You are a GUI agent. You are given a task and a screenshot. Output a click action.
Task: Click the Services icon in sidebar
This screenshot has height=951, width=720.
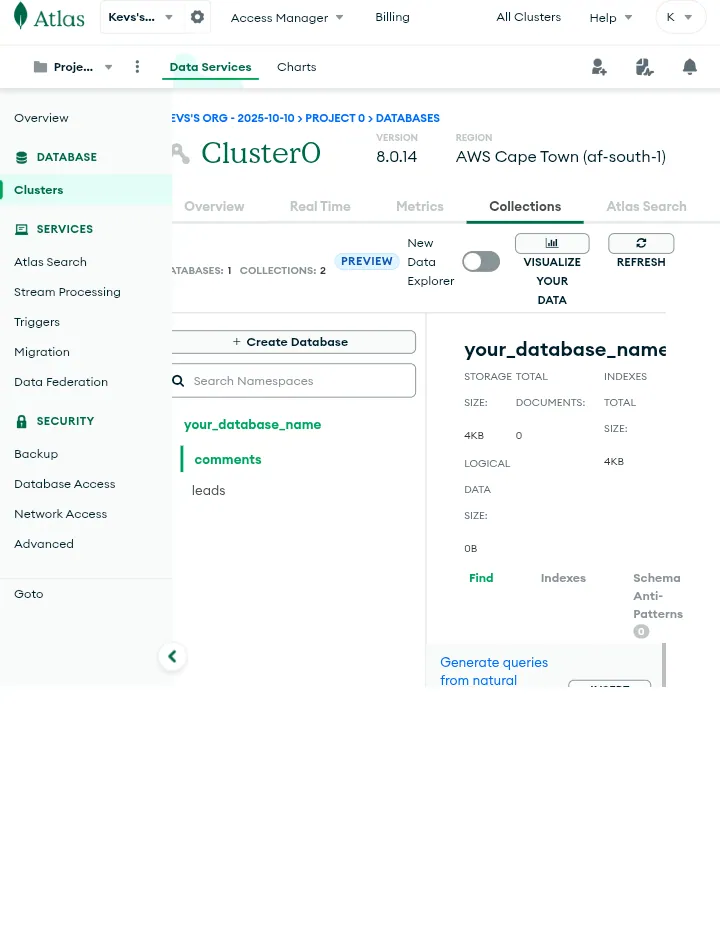coord(21,229)
